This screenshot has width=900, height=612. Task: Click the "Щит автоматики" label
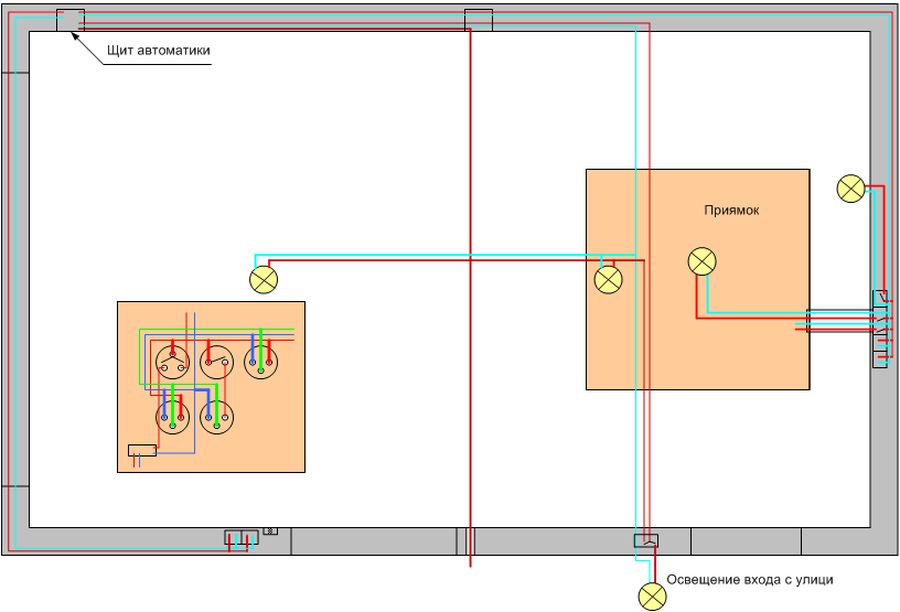pos(158,50)
